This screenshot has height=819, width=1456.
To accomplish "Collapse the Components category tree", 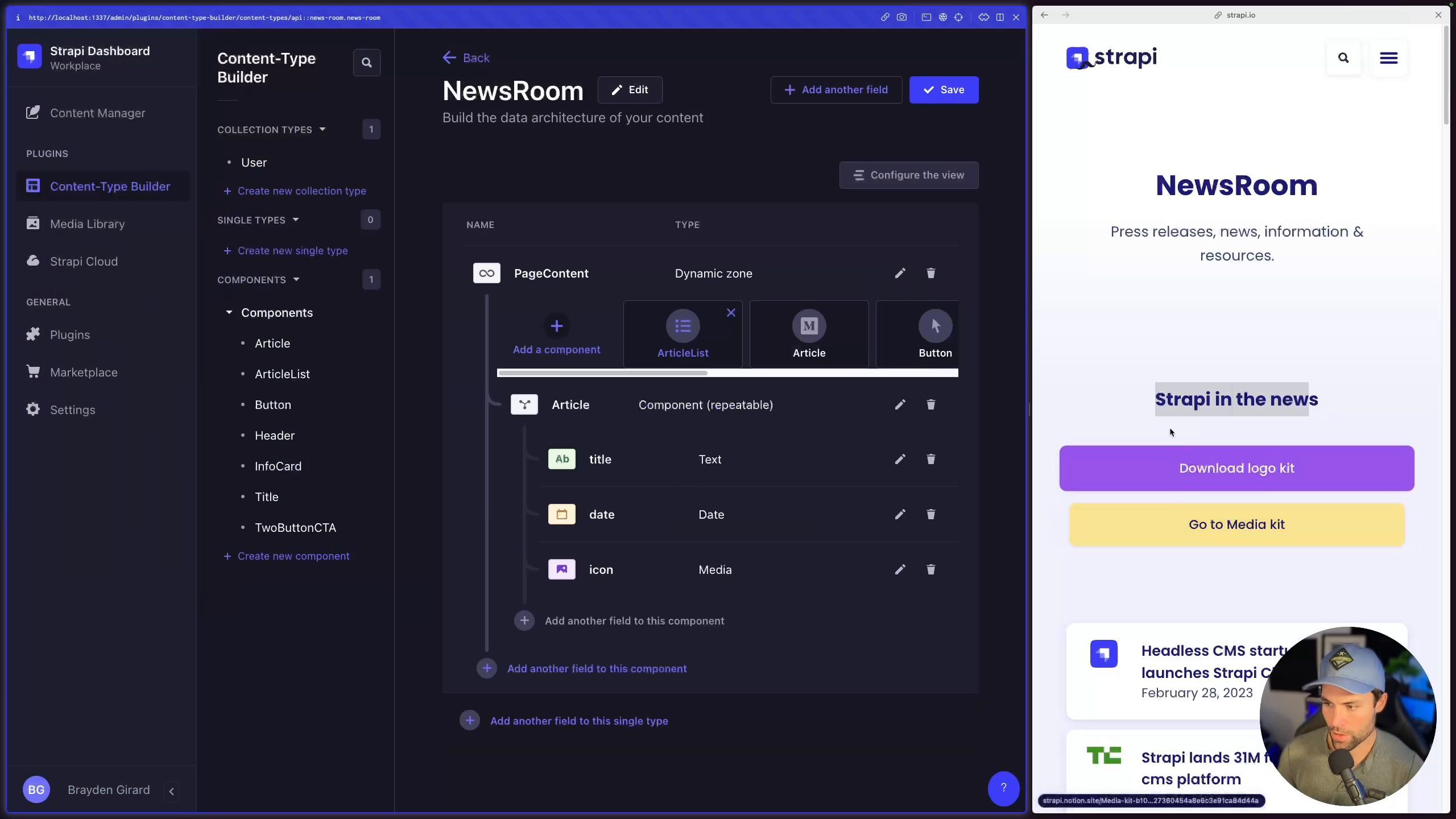I will [229, 313].
